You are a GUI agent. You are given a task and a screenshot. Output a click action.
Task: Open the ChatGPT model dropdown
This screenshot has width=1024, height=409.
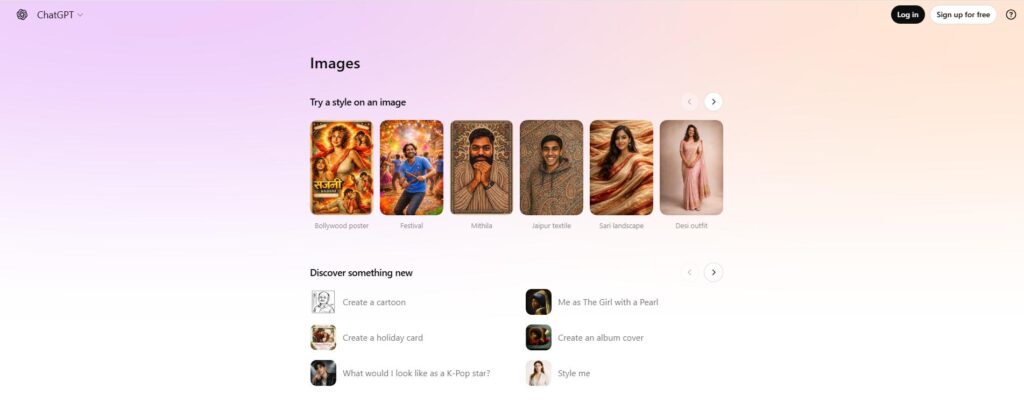(x=61, y=15)
